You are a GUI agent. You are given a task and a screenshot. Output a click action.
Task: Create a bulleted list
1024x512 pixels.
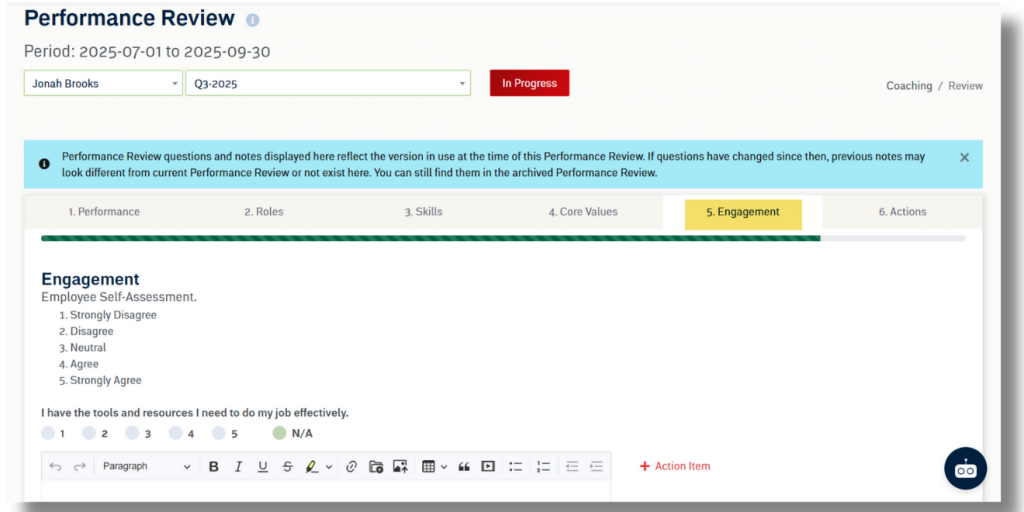pyautogui.click(x=516, y=466)
